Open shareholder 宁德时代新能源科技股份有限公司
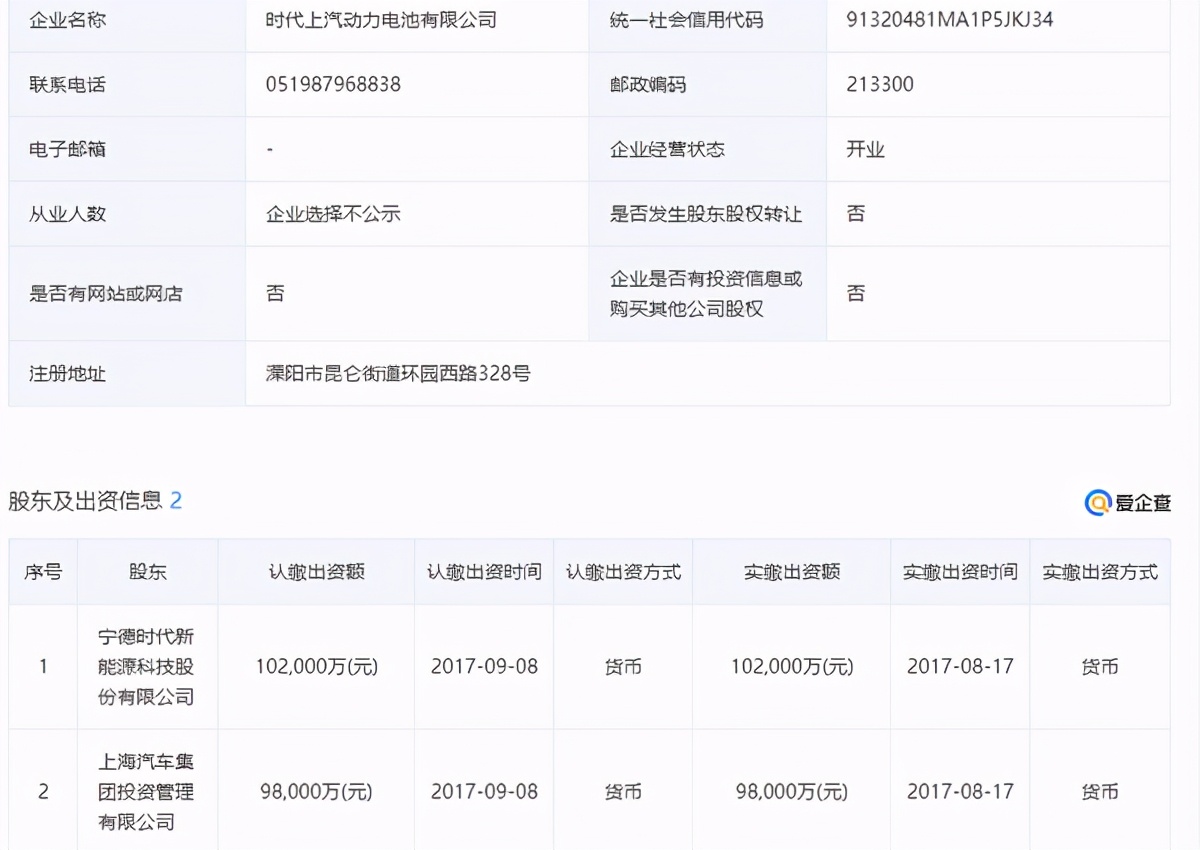 [x=146, y=667]
